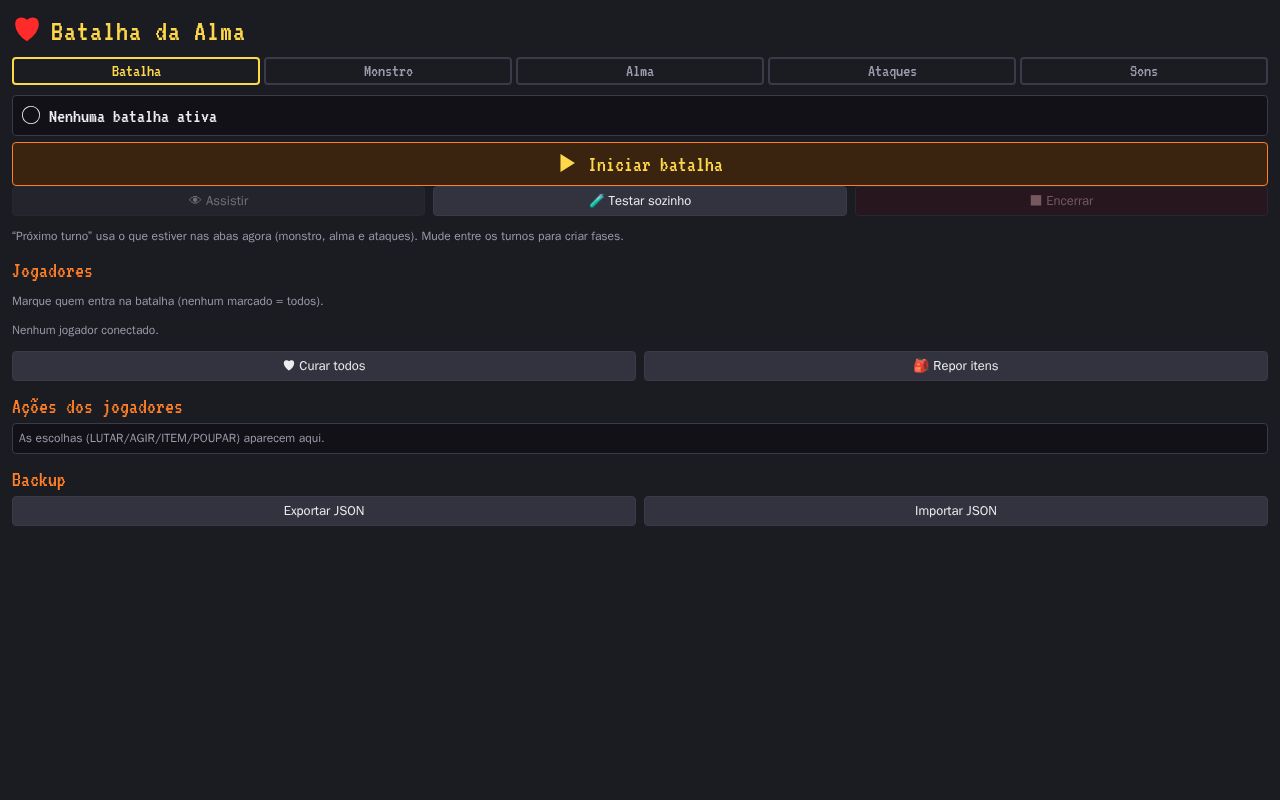Click the 'Nenhum jogador conectado.' message

click(85, 330)
